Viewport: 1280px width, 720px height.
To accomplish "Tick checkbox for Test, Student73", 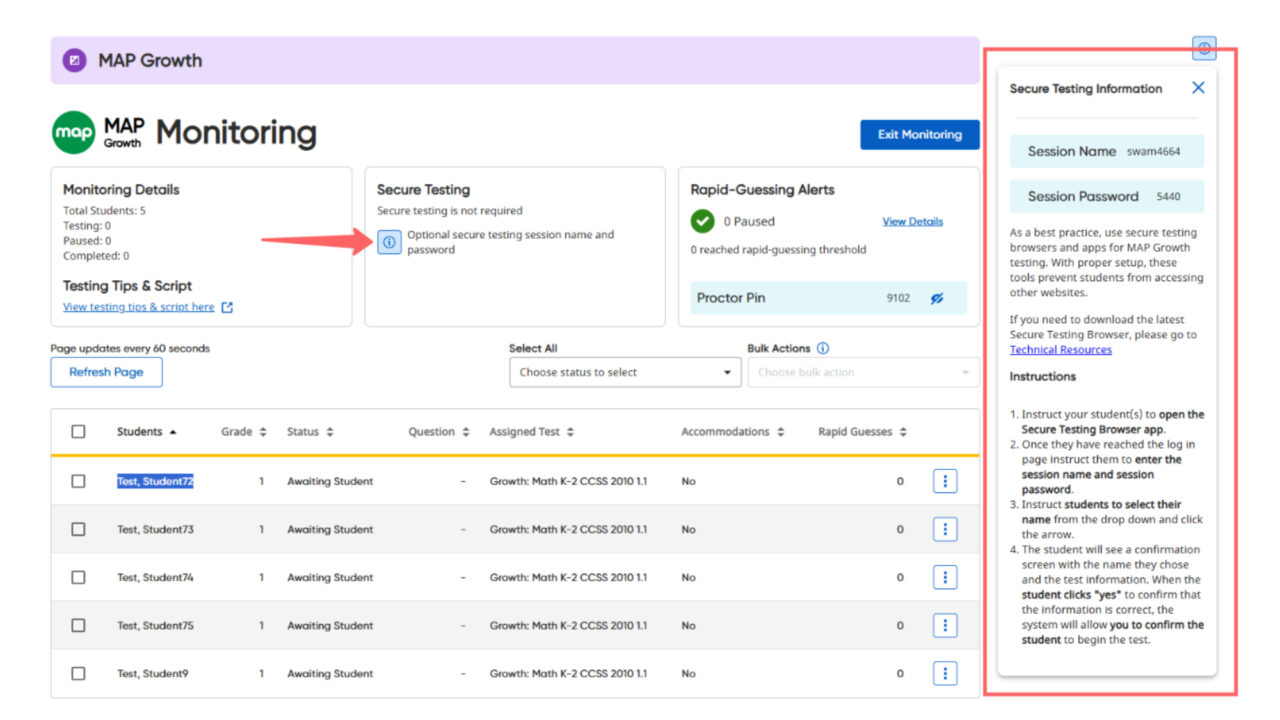I will (78, 529).
